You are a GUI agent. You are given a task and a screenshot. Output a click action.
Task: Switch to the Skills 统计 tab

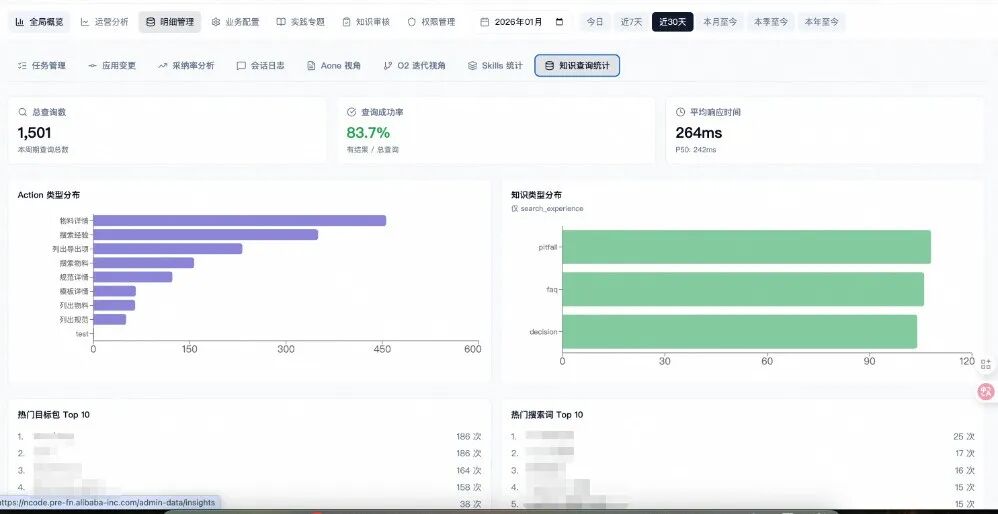tap(495, 66)
